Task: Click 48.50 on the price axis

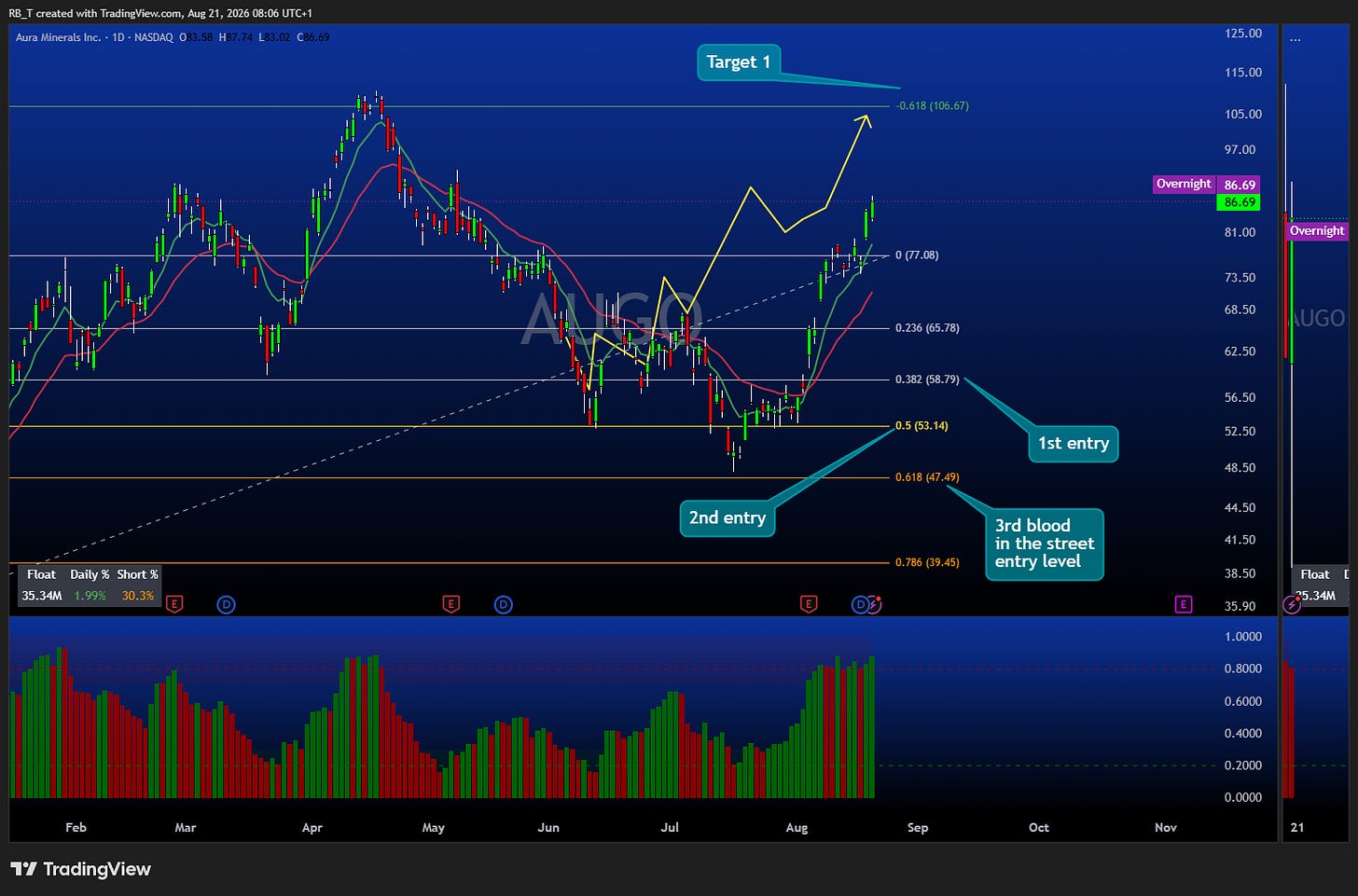Action: click(x=1240, y=468)
